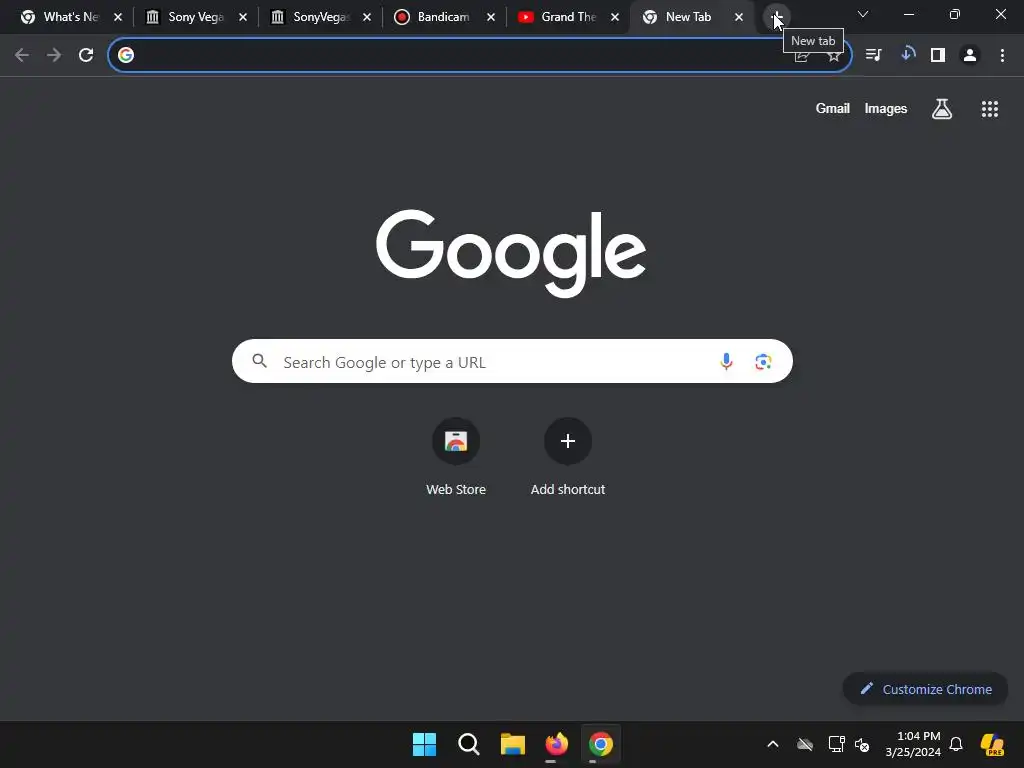
Task: Close the SonyVegas tab
Action: (x=366, y=17)
